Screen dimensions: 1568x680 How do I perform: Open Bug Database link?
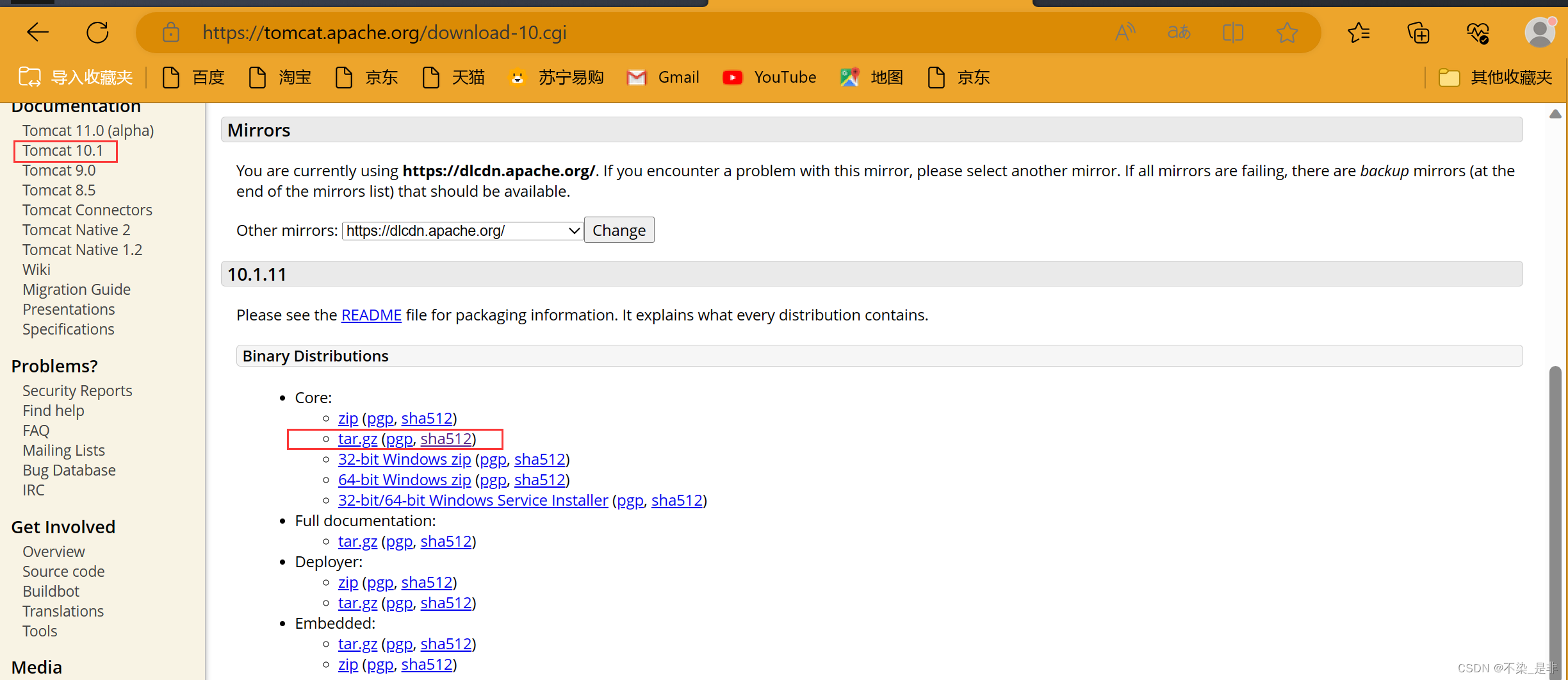(x=69, y=470)
